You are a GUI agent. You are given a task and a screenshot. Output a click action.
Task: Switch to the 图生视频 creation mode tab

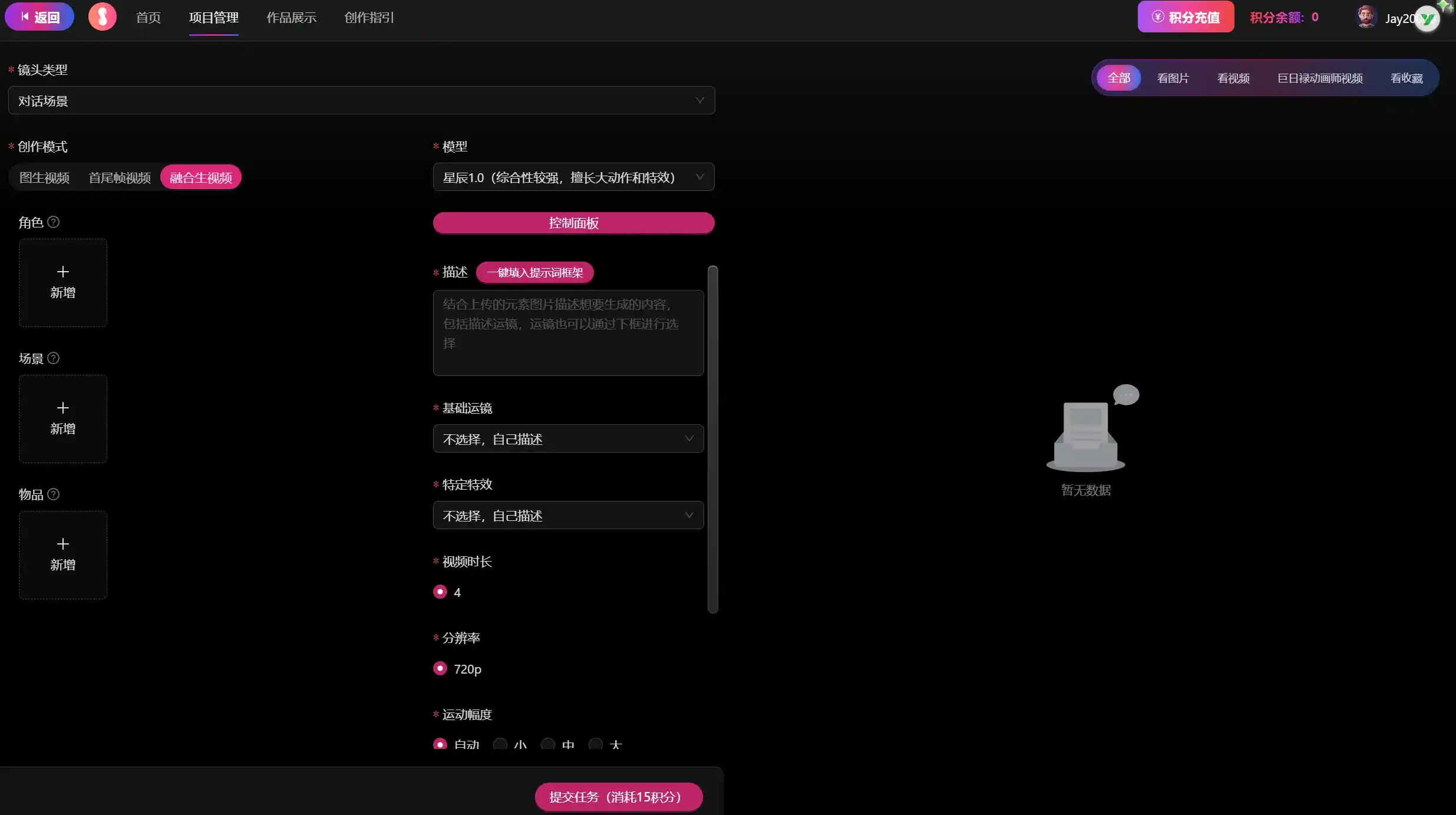pos(44,177)
